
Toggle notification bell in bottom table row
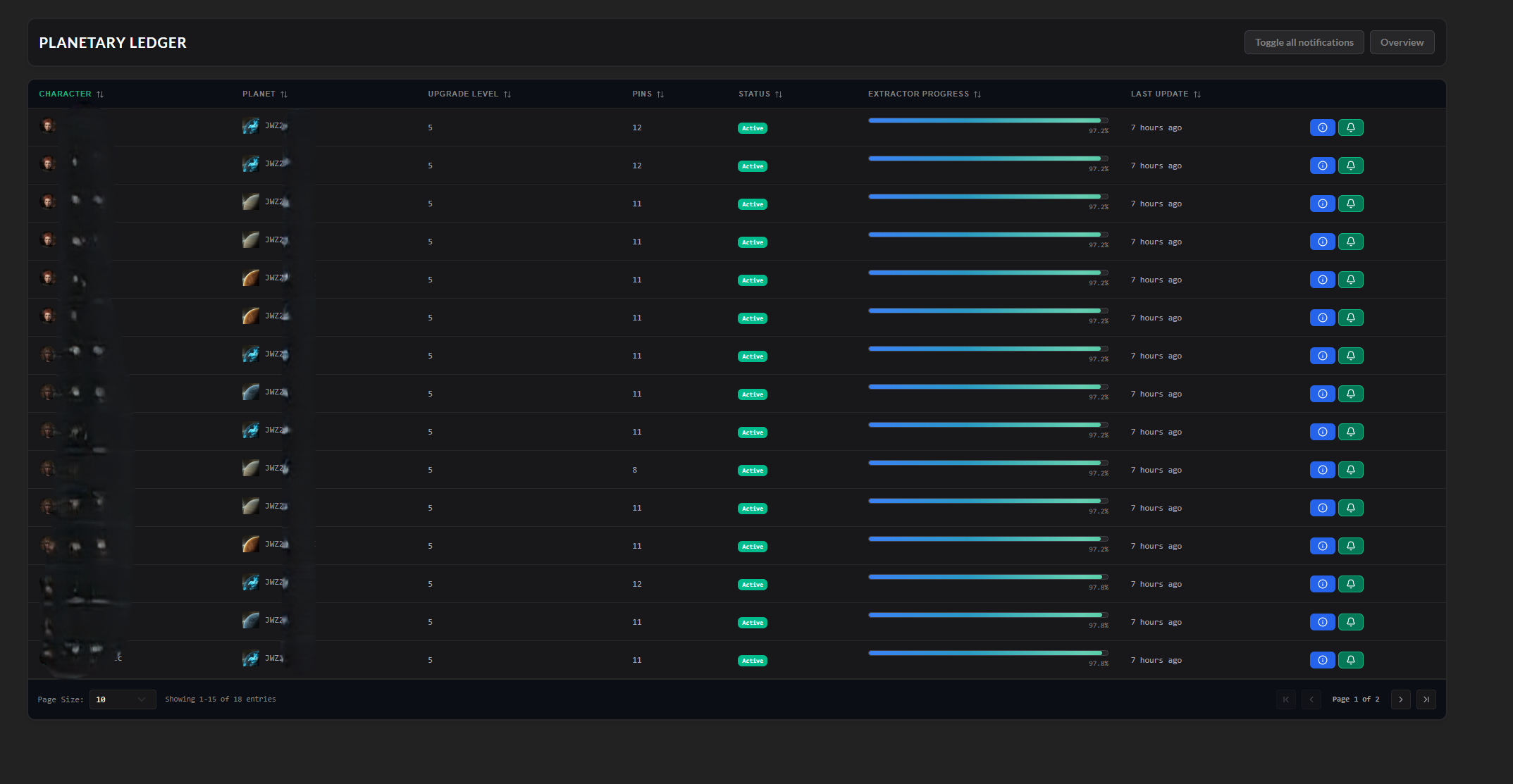(1350, 660)
